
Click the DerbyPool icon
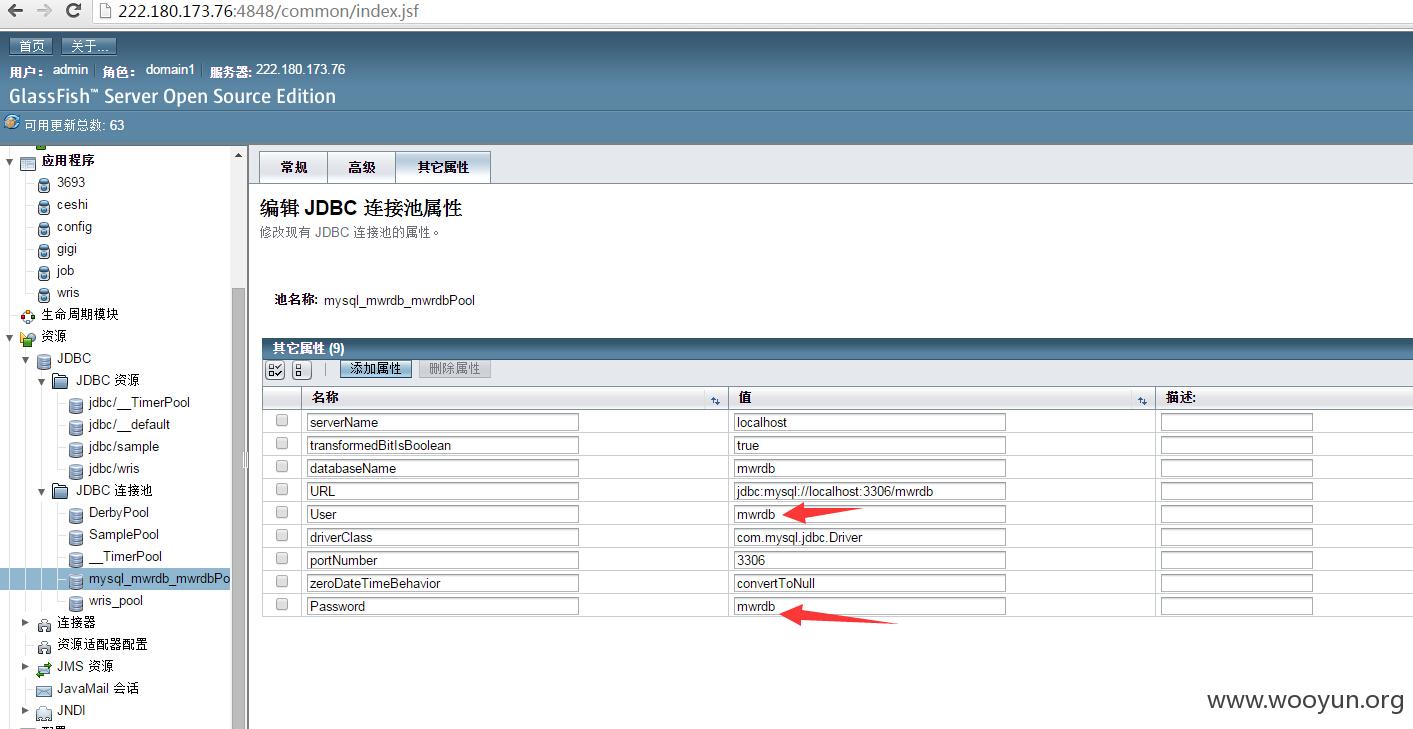point(76,514)
